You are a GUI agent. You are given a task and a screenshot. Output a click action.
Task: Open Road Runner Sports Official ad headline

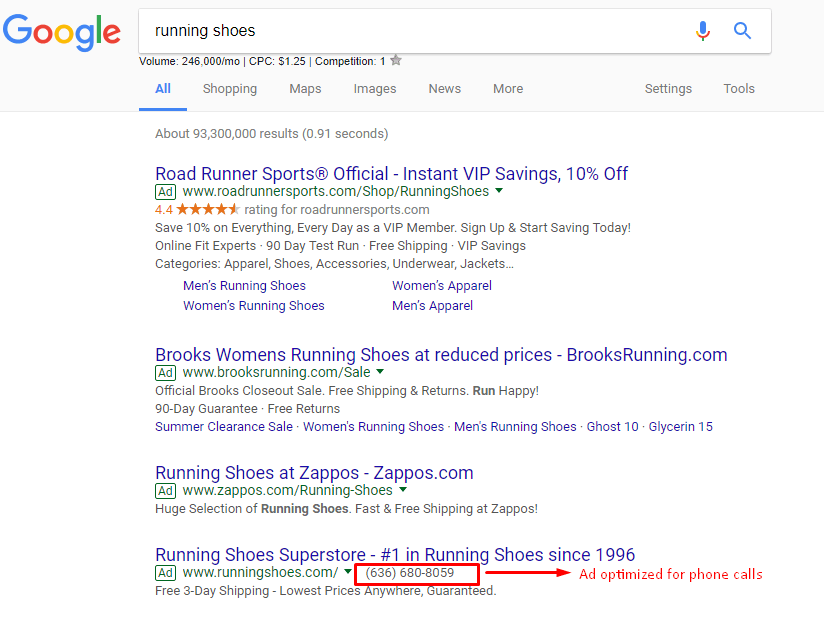[392, 173]
